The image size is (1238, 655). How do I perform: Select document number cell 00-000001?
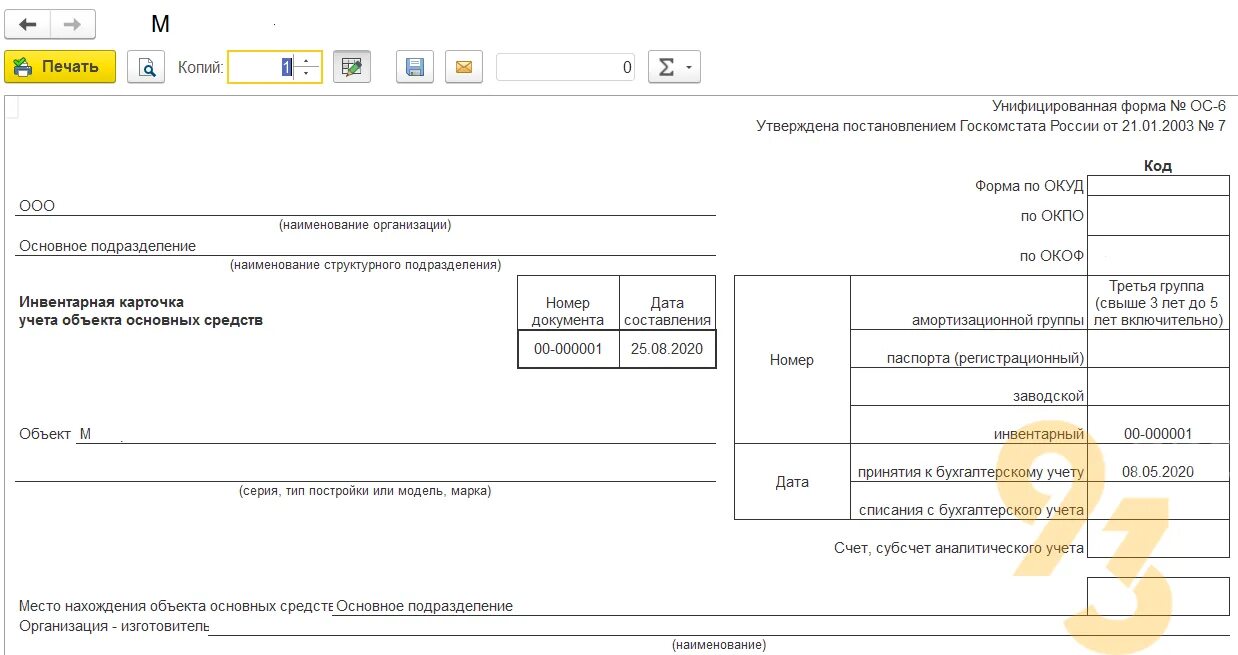click(x=568, y=349)
